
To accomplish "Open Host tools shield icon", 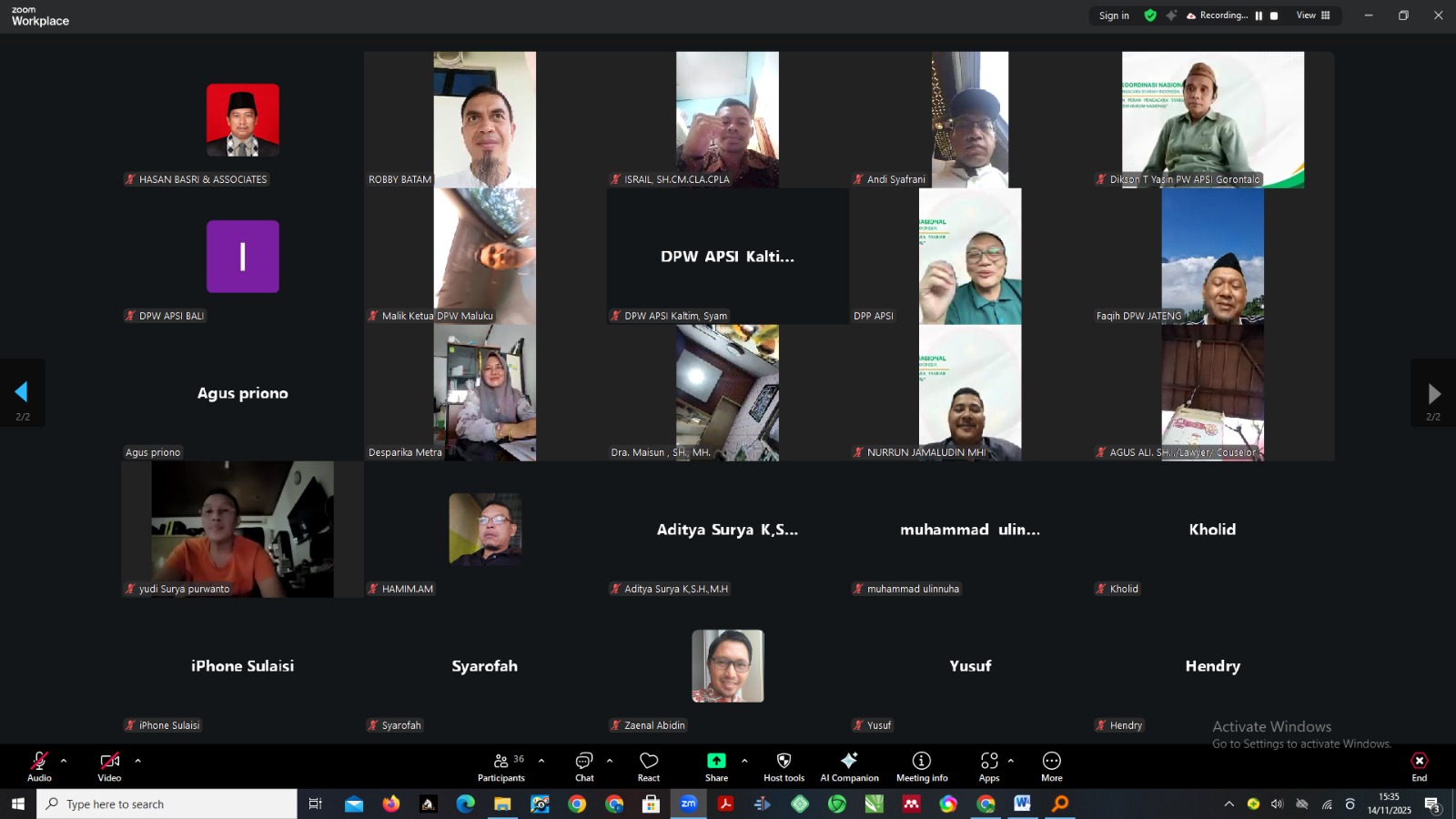I will click(784, 766).
